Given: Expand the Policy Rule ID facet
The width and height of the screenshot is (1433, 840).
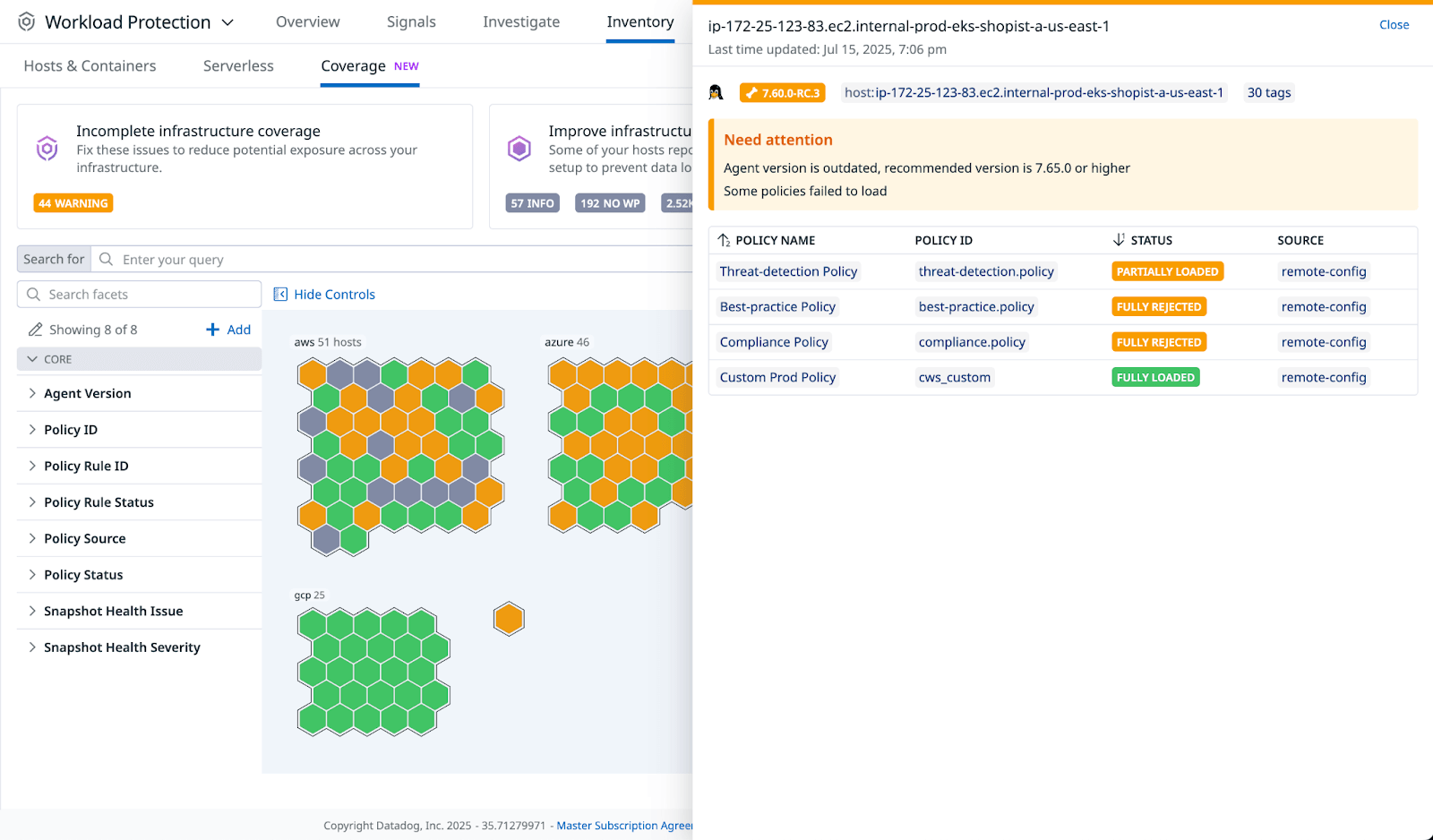Looking at the screenshot, I should pyautogui.click(x=140, y=466).
